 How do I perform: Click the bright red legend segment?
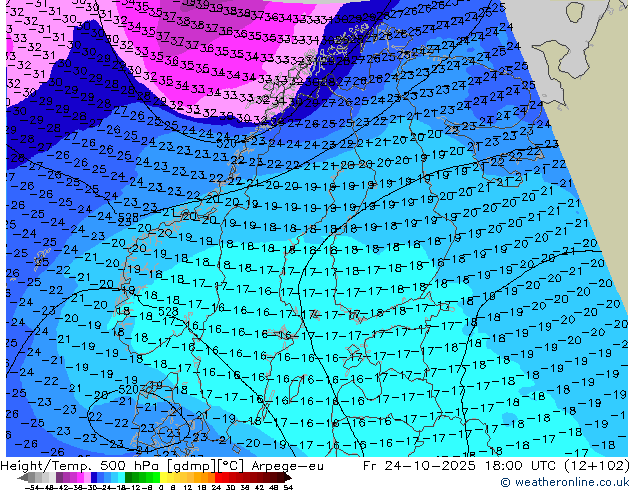coord(218,478)
